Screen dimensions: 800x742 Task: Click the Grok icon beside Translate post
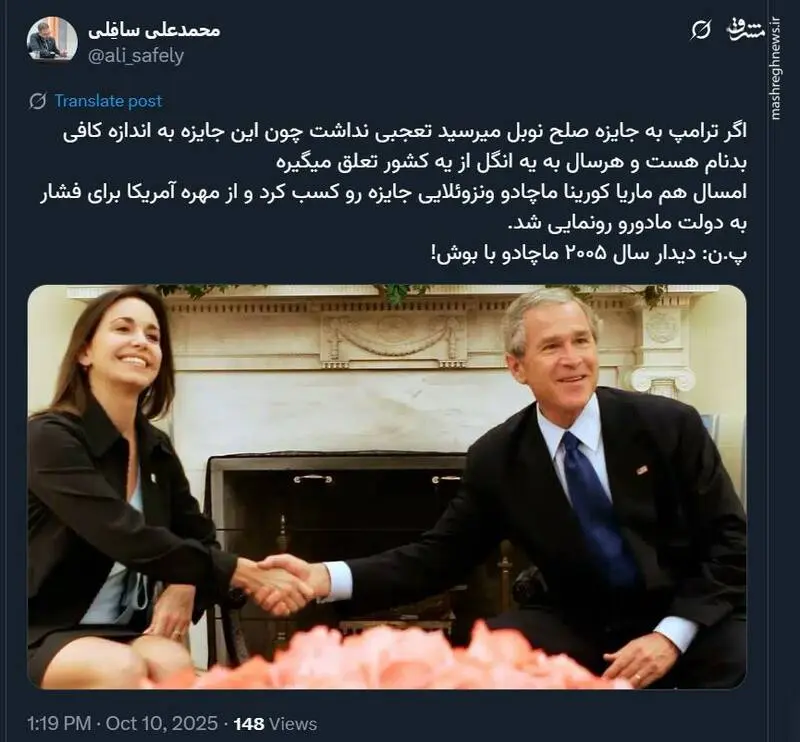37,101
